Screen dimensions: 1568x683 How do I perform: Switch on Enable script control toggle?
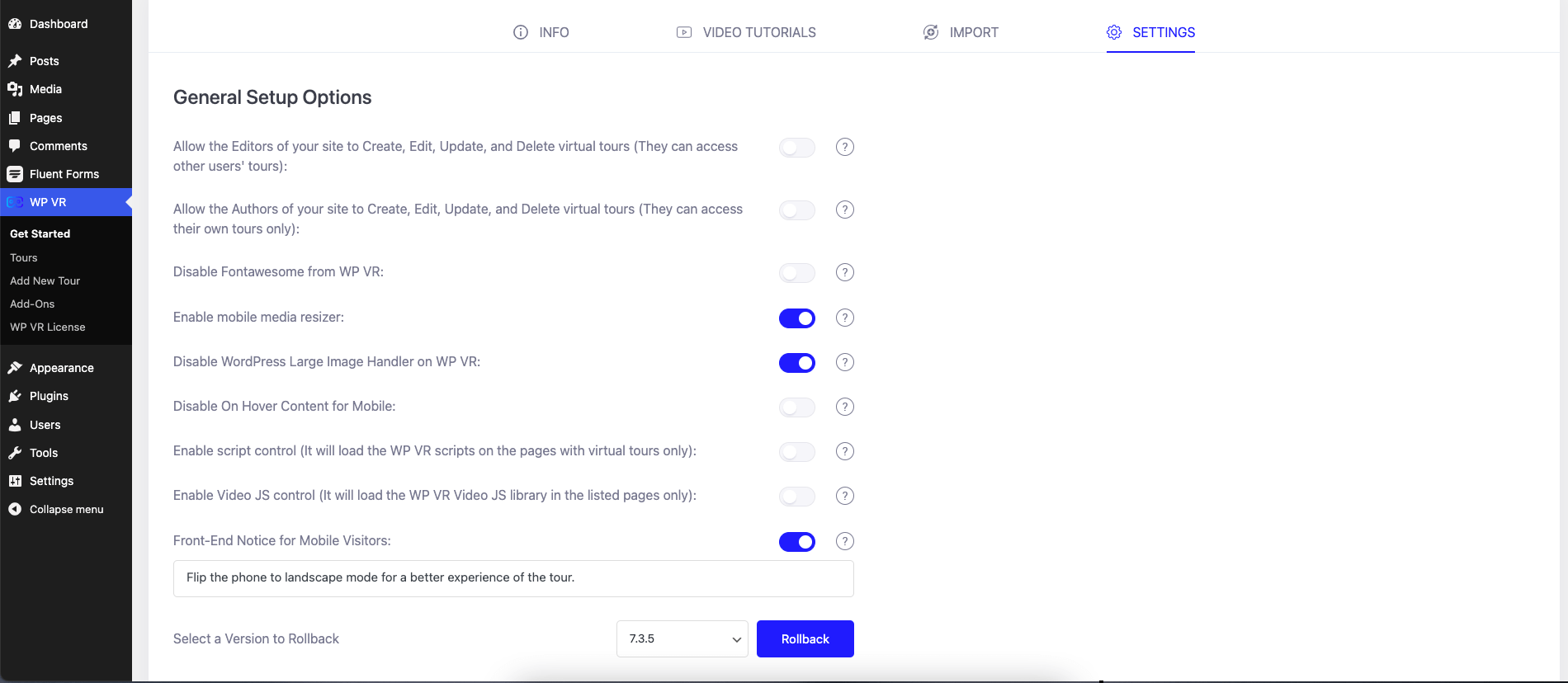pyautogui.click(x=796, y=452)
